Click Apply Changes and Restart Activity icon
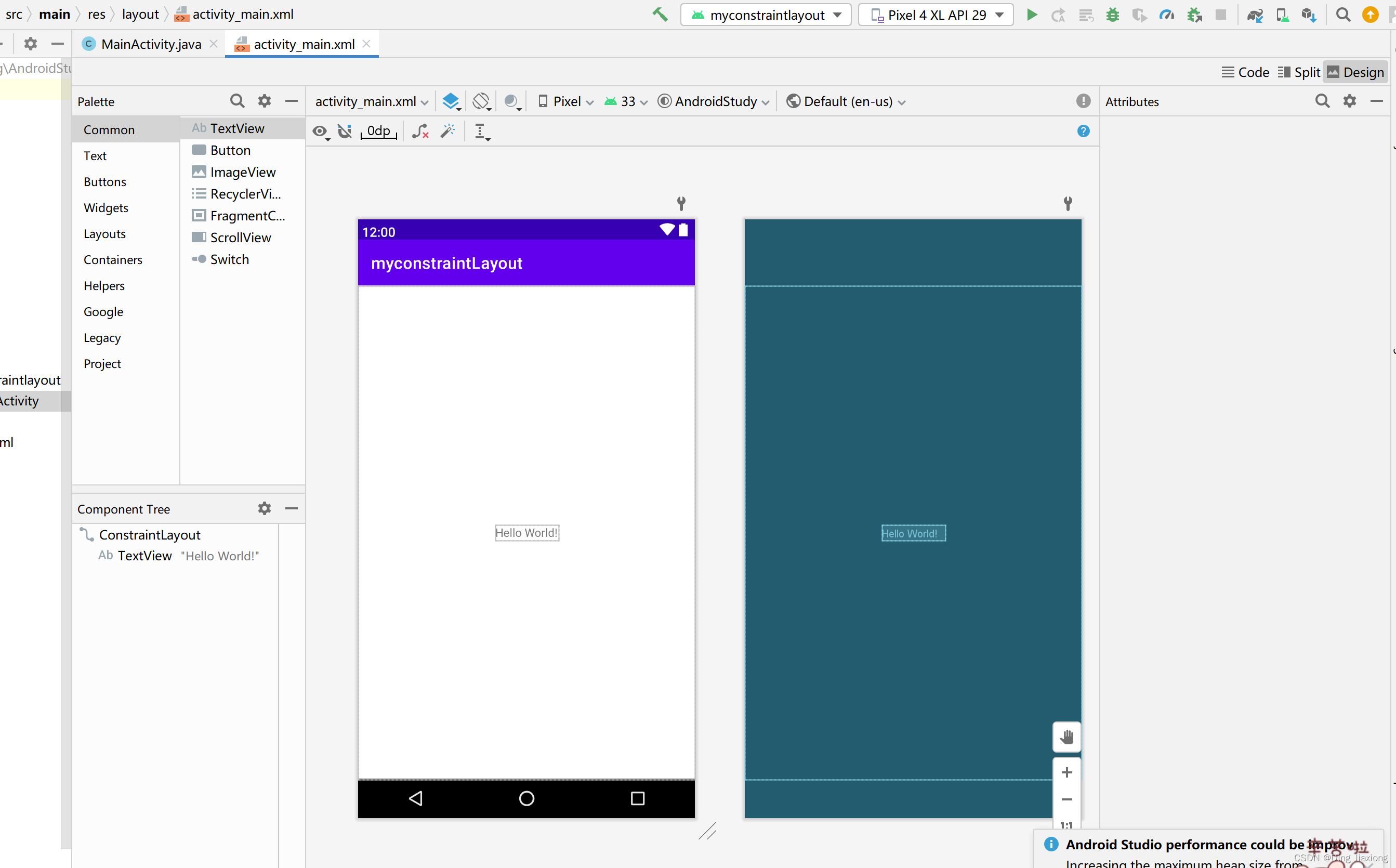 coord(1058,15)
